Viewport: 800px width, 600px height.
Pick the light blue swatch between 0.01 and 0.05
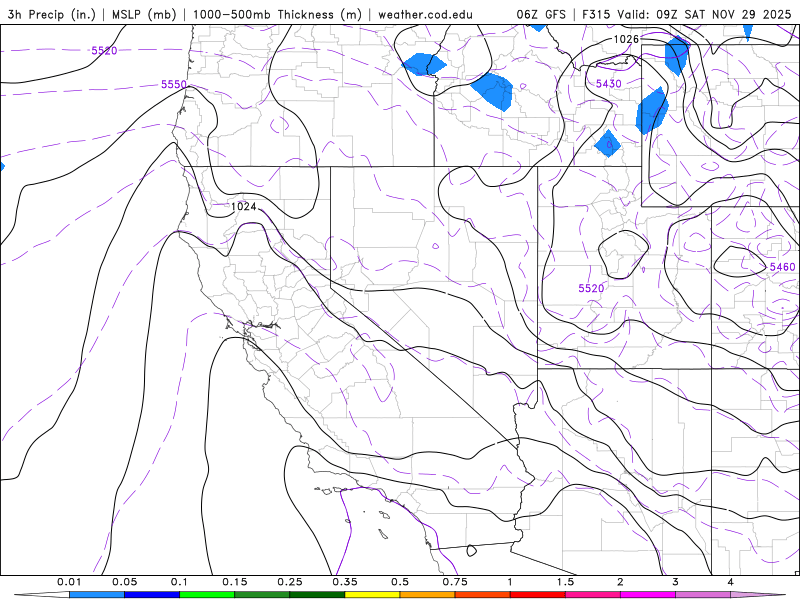tap(97, 595)
